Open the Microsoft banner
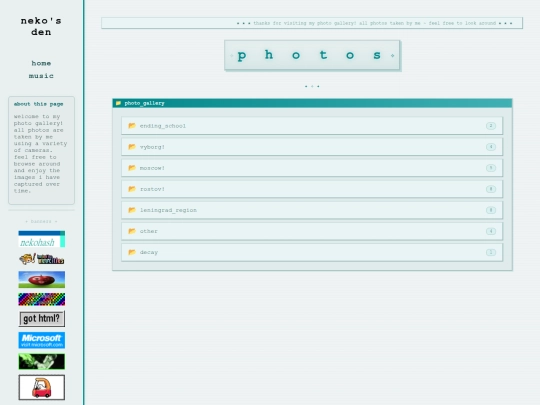This screenshot has width=540, height=405. pos(42,340)
